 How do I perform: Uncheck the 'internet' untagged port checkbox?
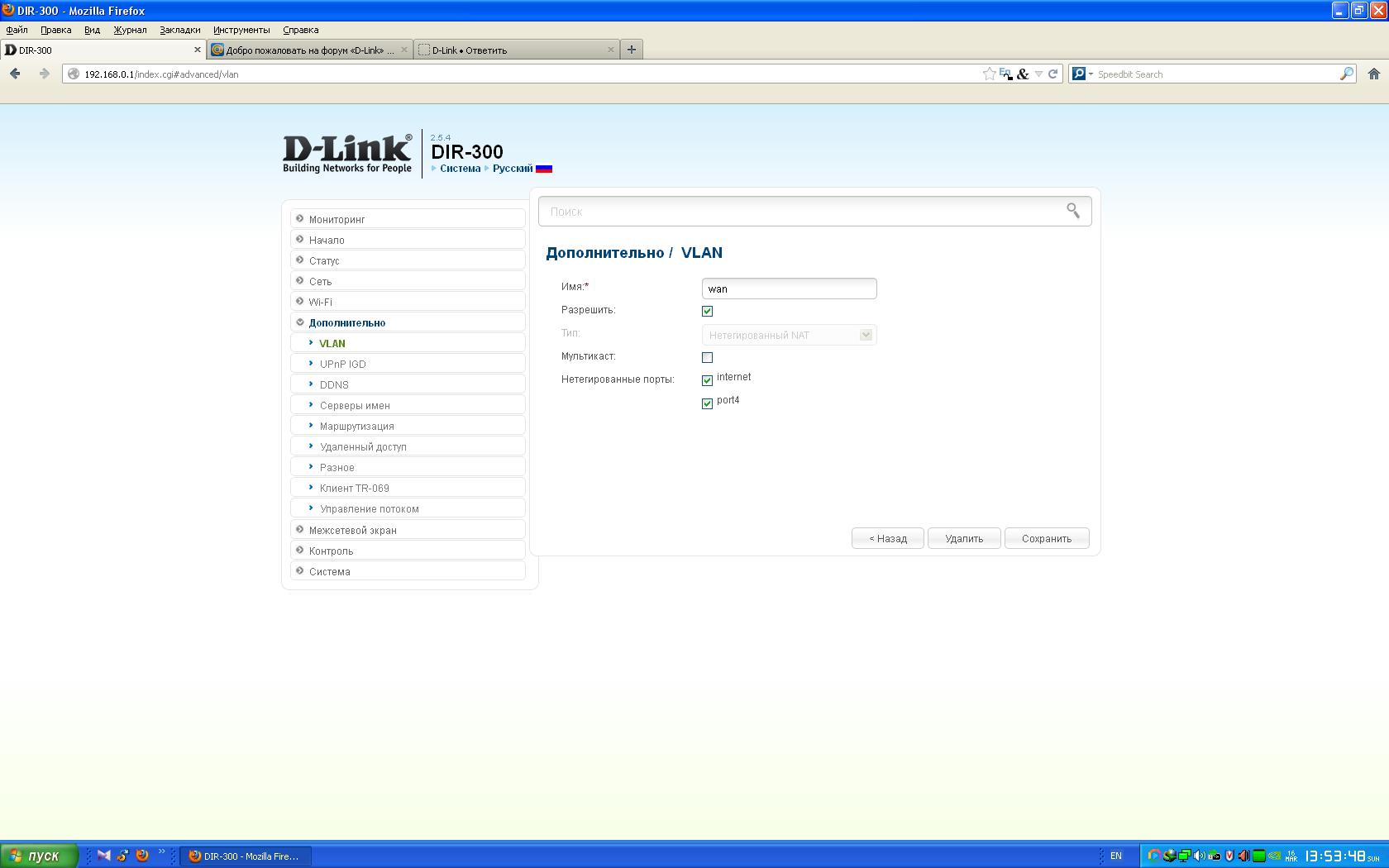pyautogui.click(x=707, y=380)
